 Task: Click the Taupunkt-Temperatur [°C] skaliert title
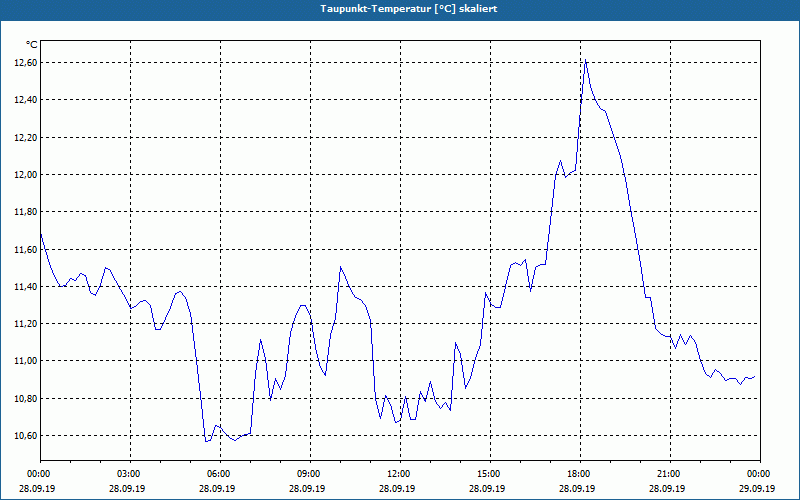(409, 9)
